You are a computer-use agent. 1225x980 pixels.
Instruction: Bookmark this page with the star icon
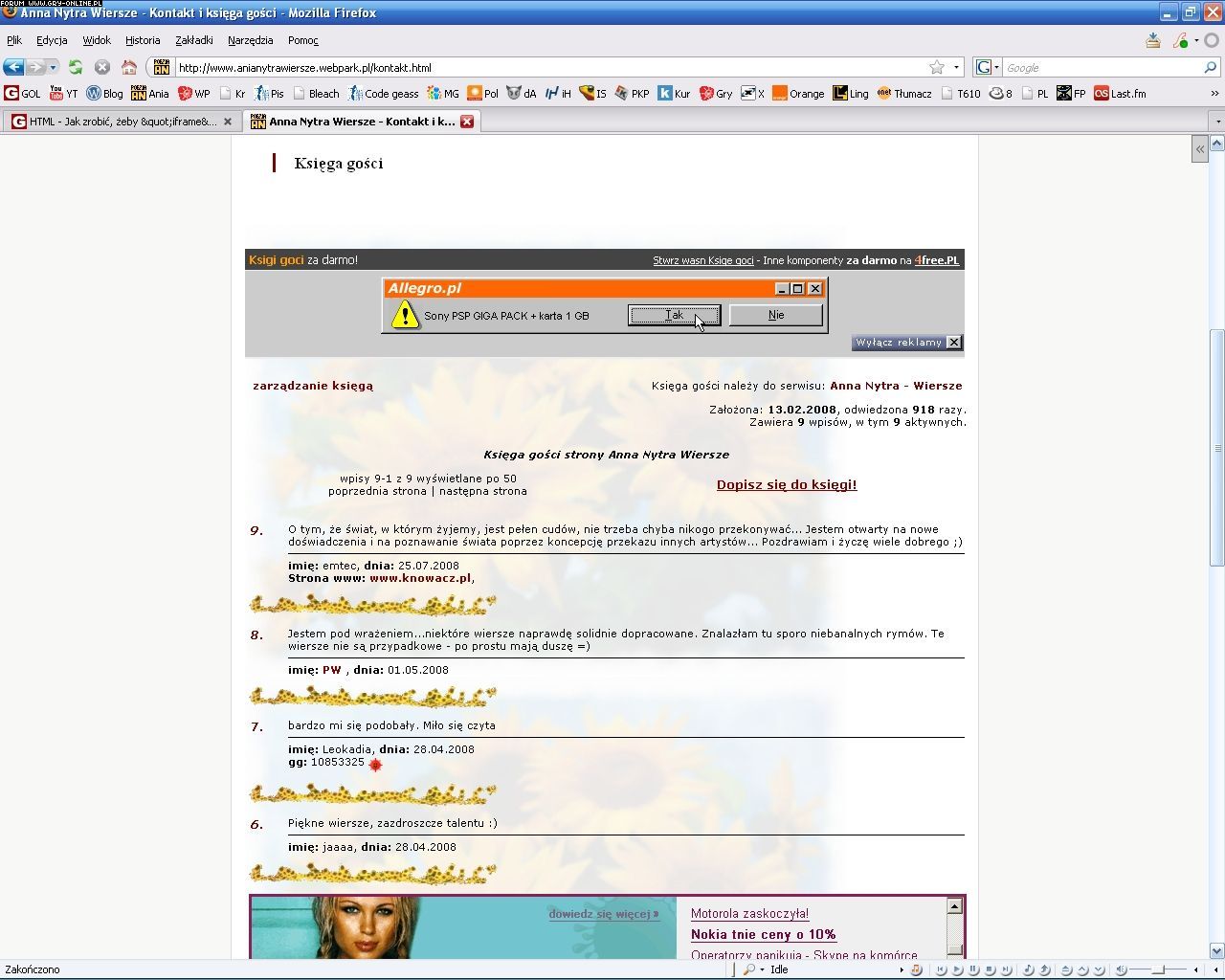(x=937, y=67)
